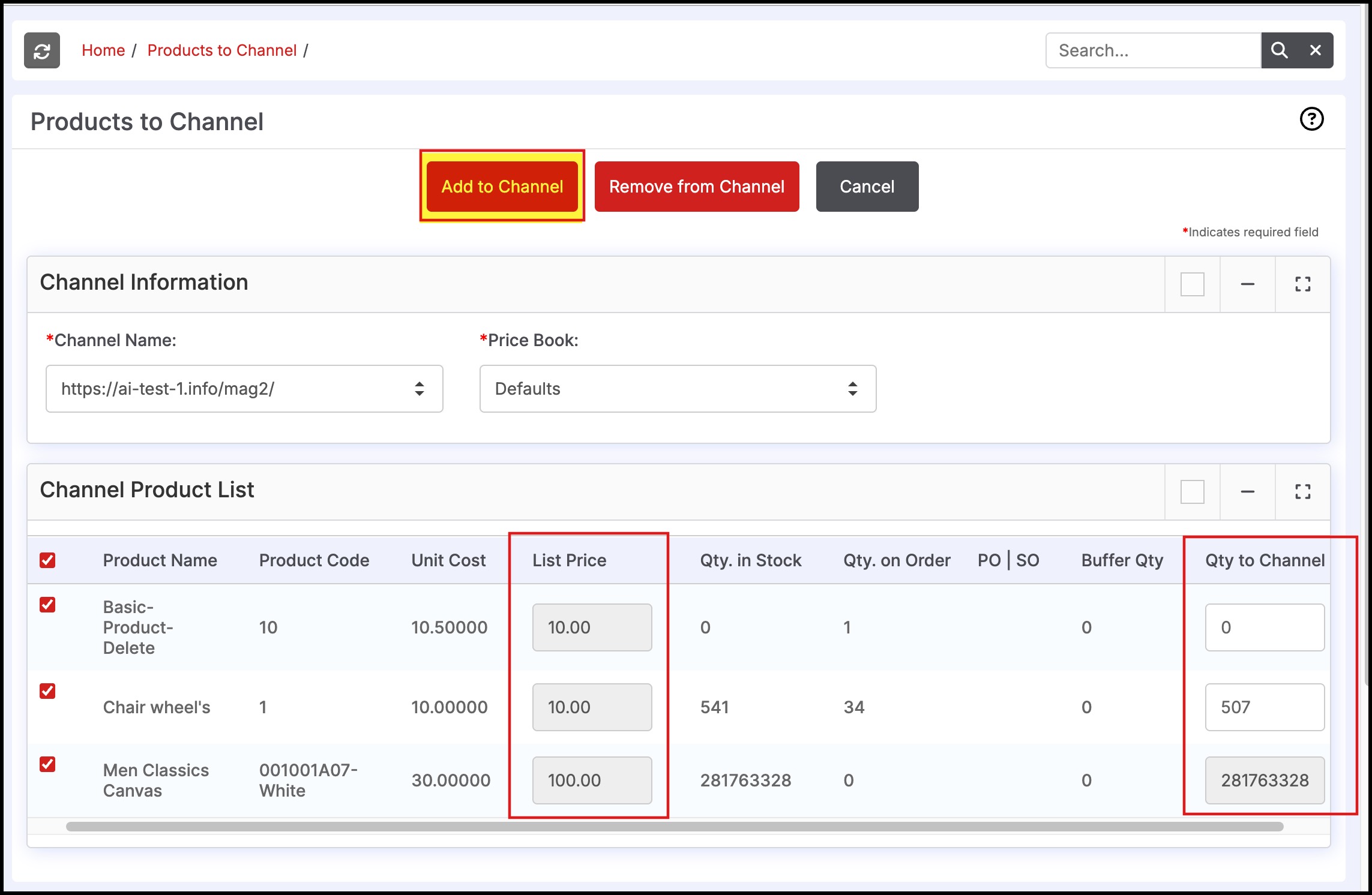Click quantity on order 34
This screenshot has width=1372, height=895.
pyautogui.click(x=854, y=707)
